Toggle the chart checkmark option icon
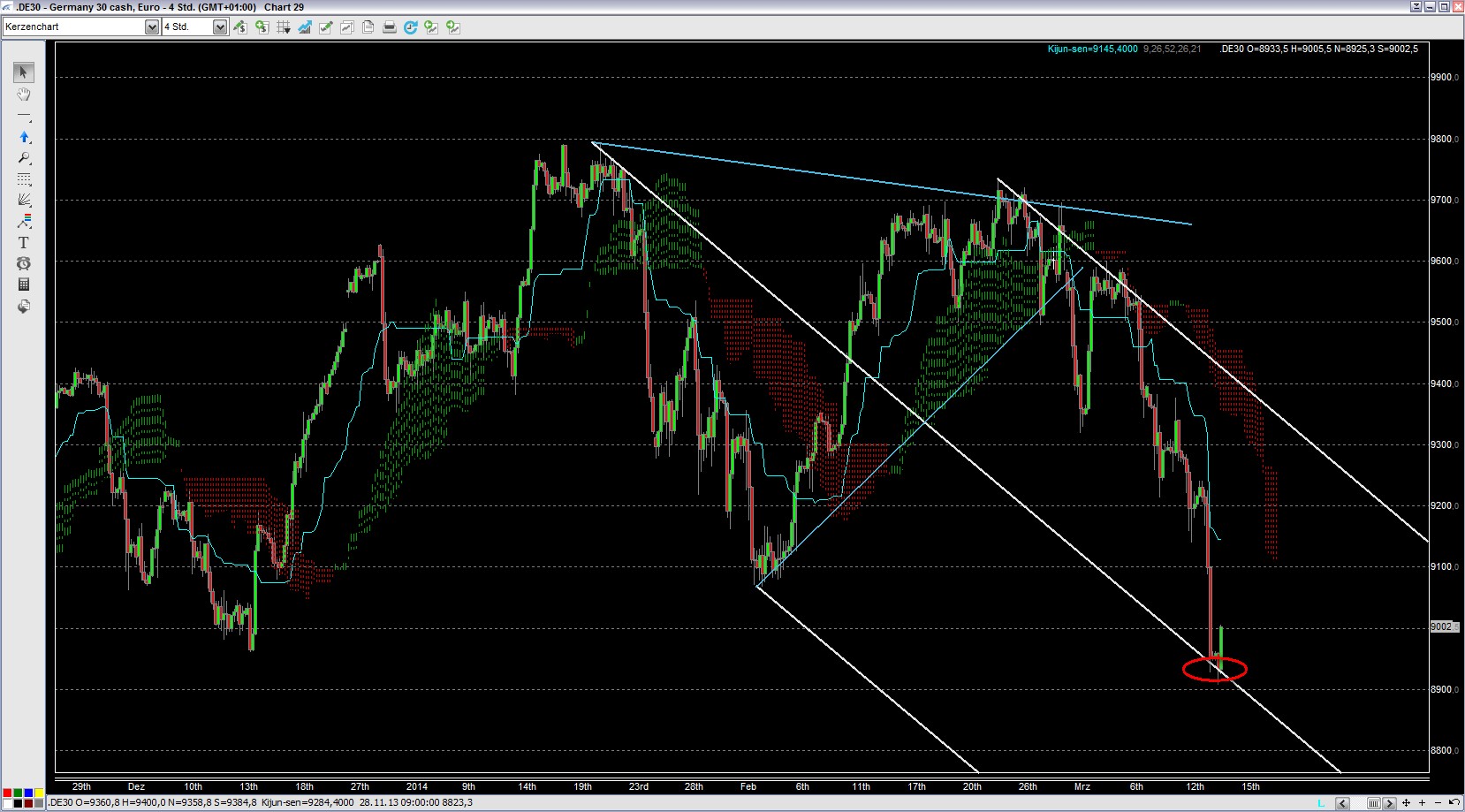 pos(325,27)
